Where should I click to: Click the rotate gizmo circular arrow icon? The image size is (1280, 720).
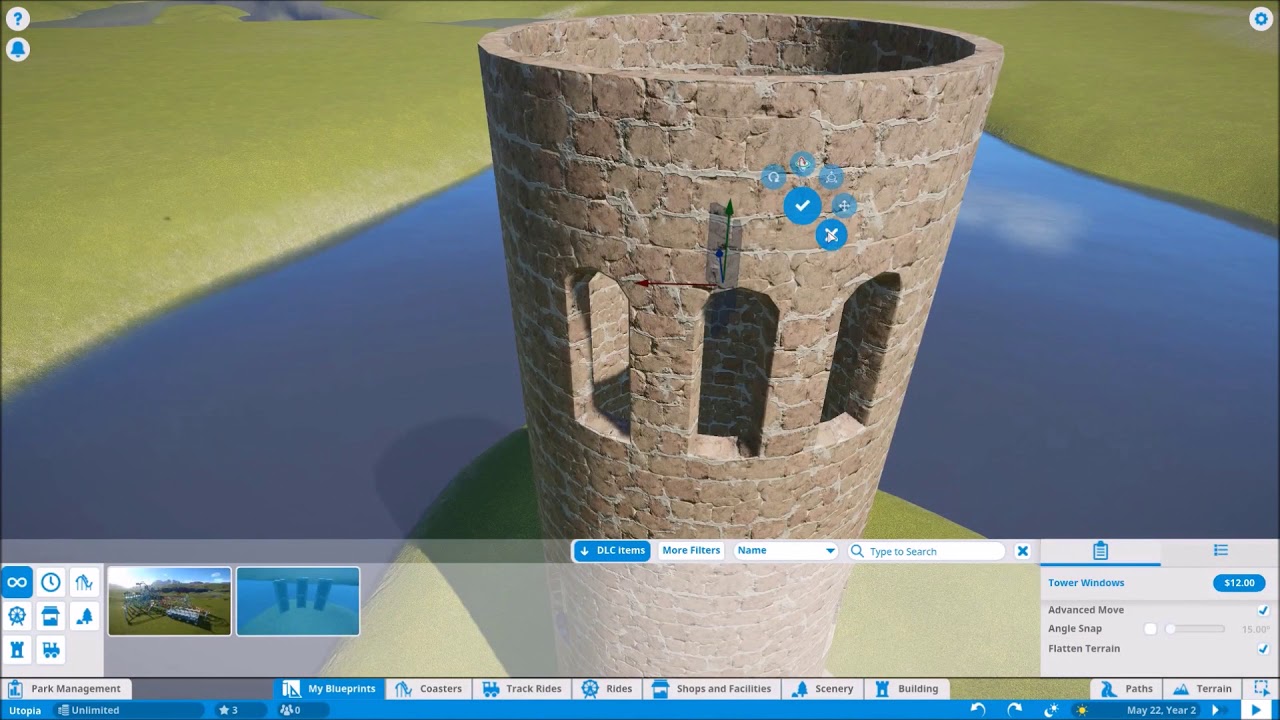(773, 178)
